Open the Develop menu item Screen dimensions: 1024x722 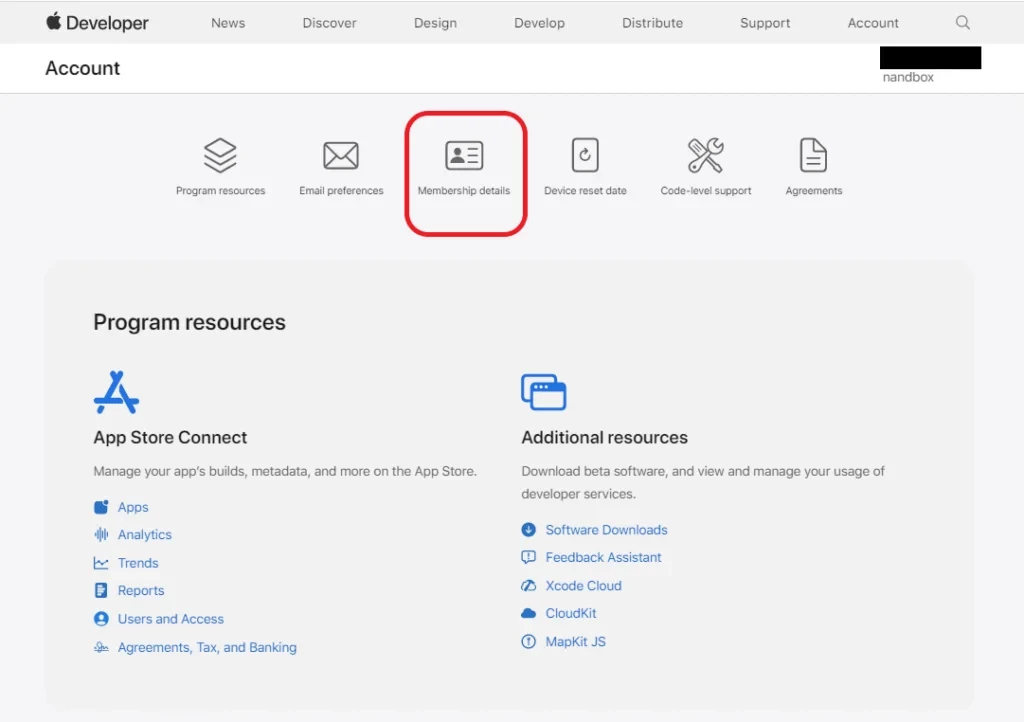(539, 22)
